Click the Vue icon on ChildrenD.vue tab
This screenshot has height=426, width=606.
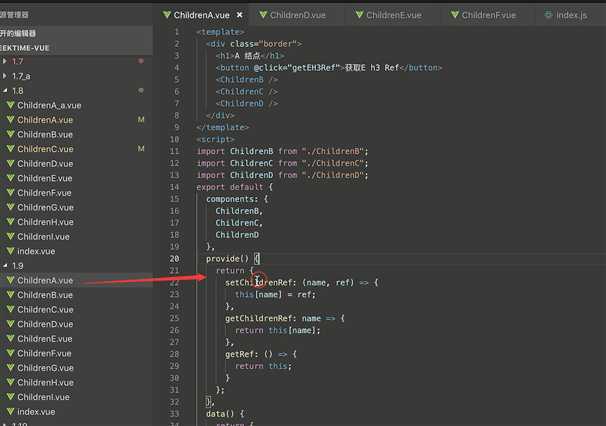coord(263,15)
